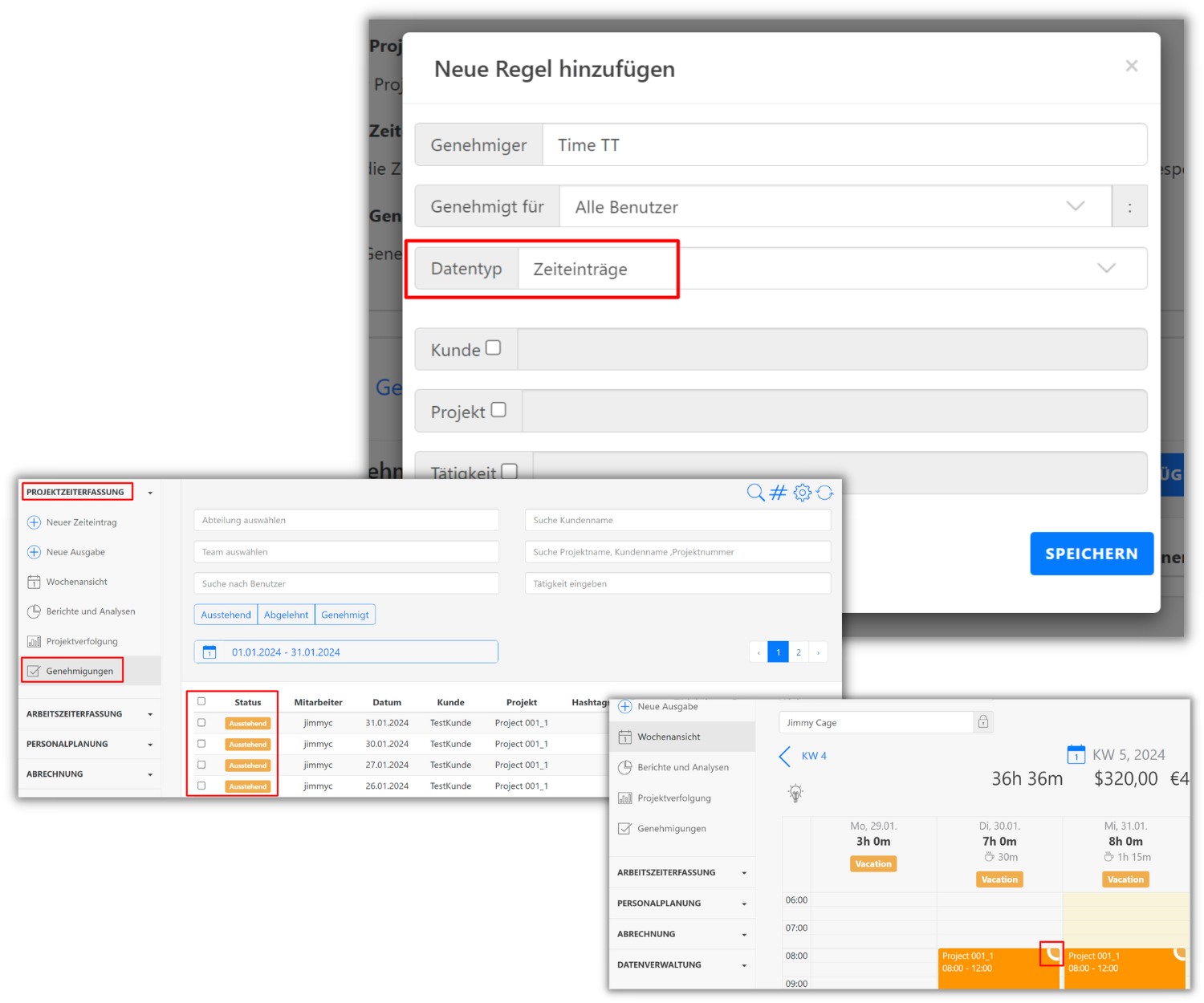Expand the ARBEITSZEITERFASSUNG section in left sidebar

pyautogui.click(x=88, y=714)
